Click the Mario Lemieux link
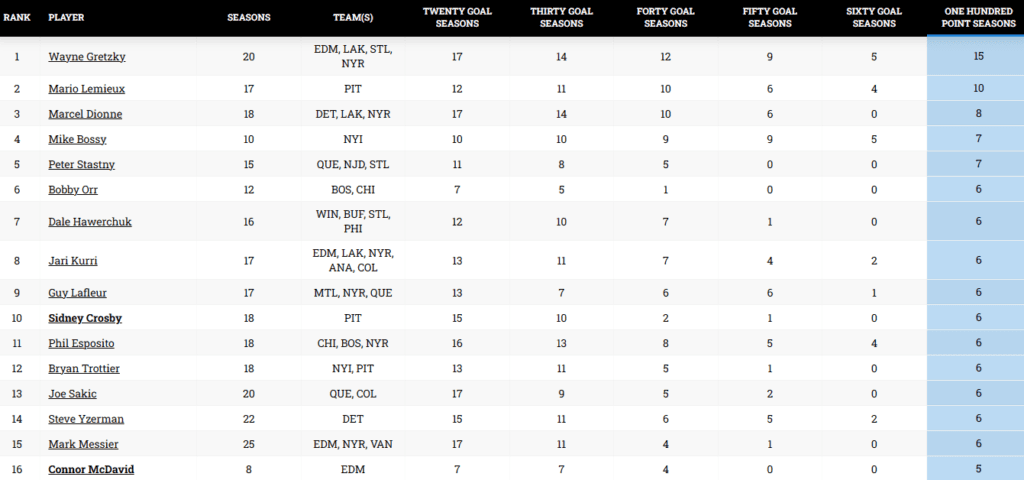The image size is (1024, 480). pyautogui.click(x=86, y=89)
